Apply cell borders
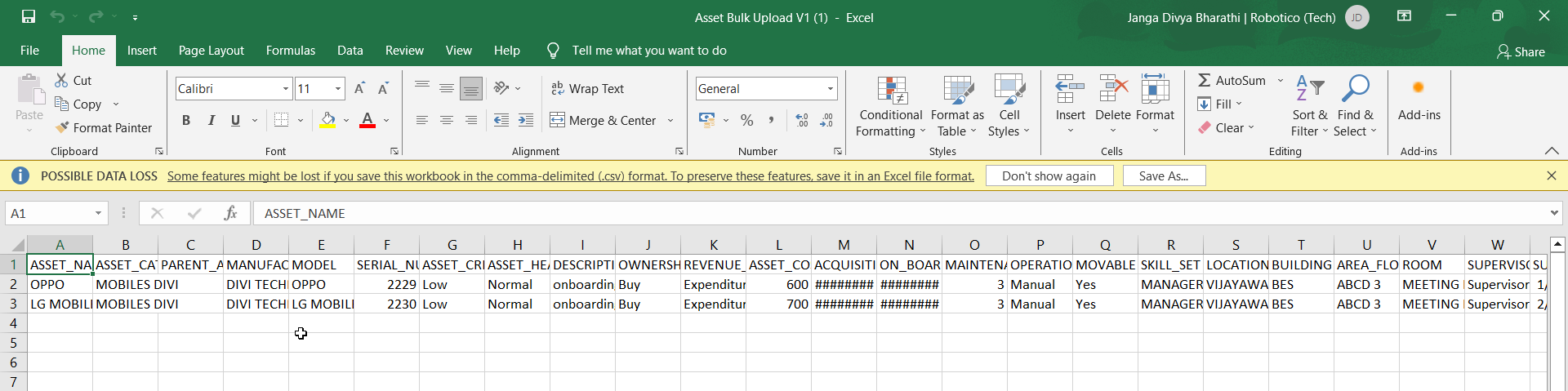 [x=281, y=120]
